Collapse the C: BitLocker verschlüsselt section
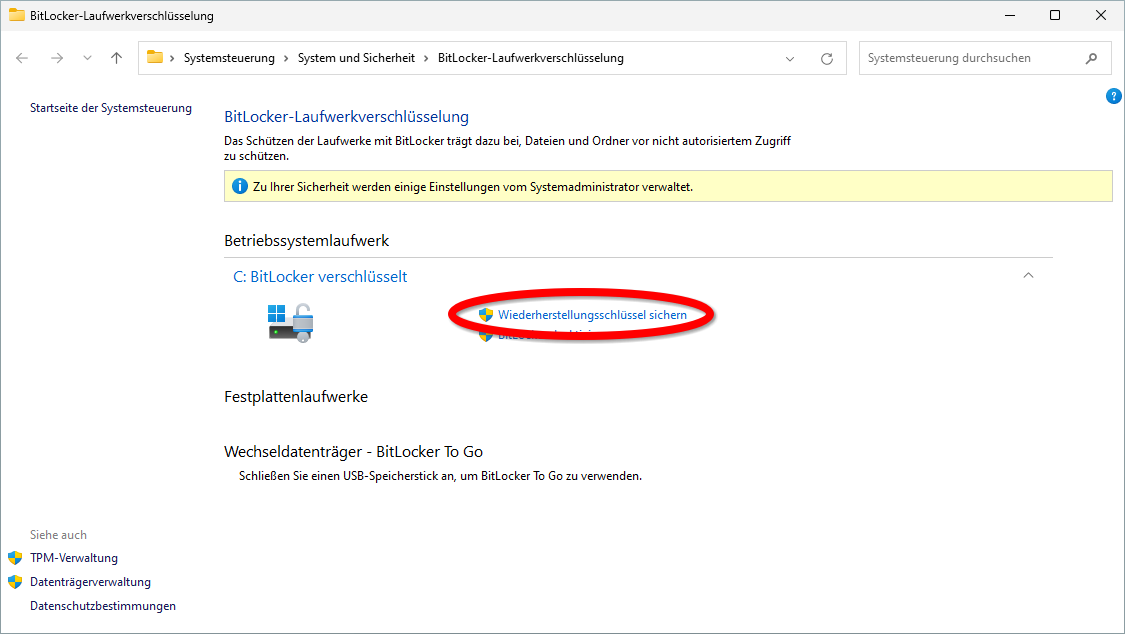This screenshot has height=634, width=1125. tap(1028, 275)
